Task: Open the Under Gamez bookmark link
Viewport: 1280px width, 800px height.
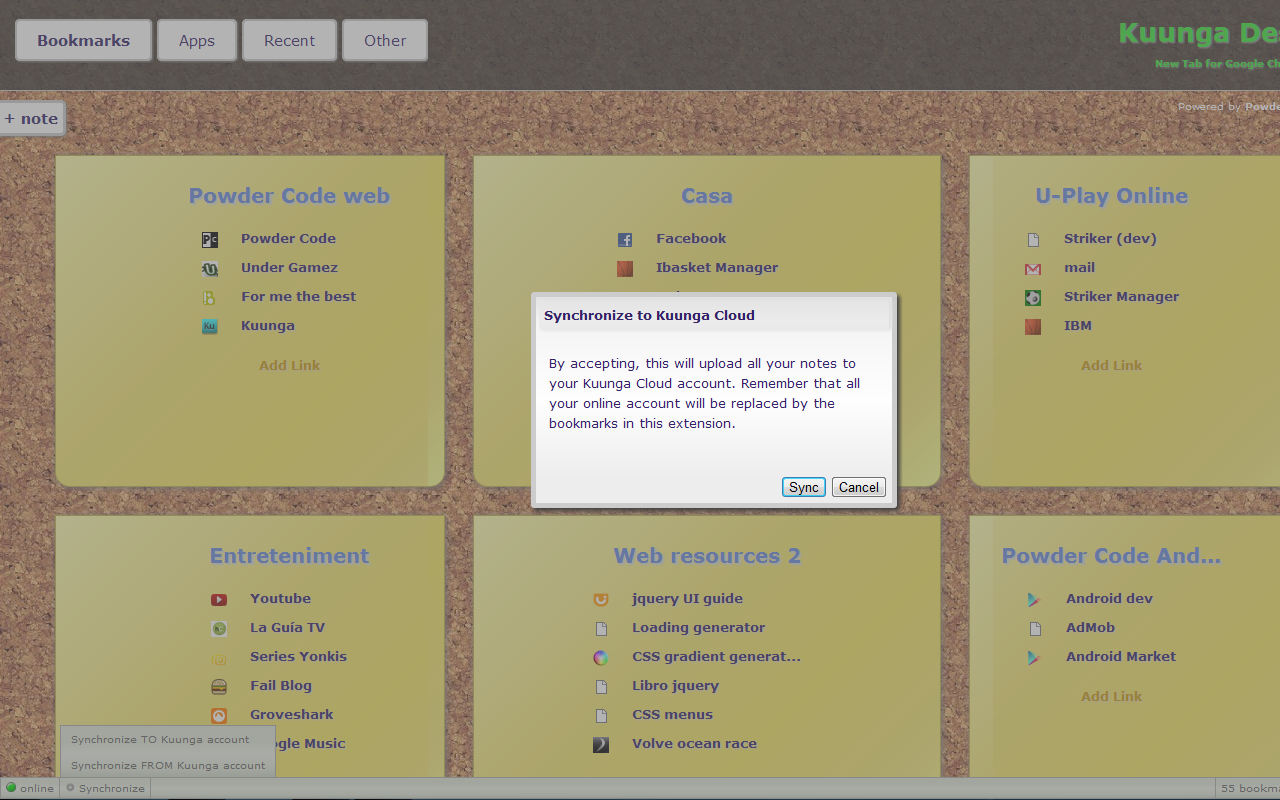Action: (289, 268)
